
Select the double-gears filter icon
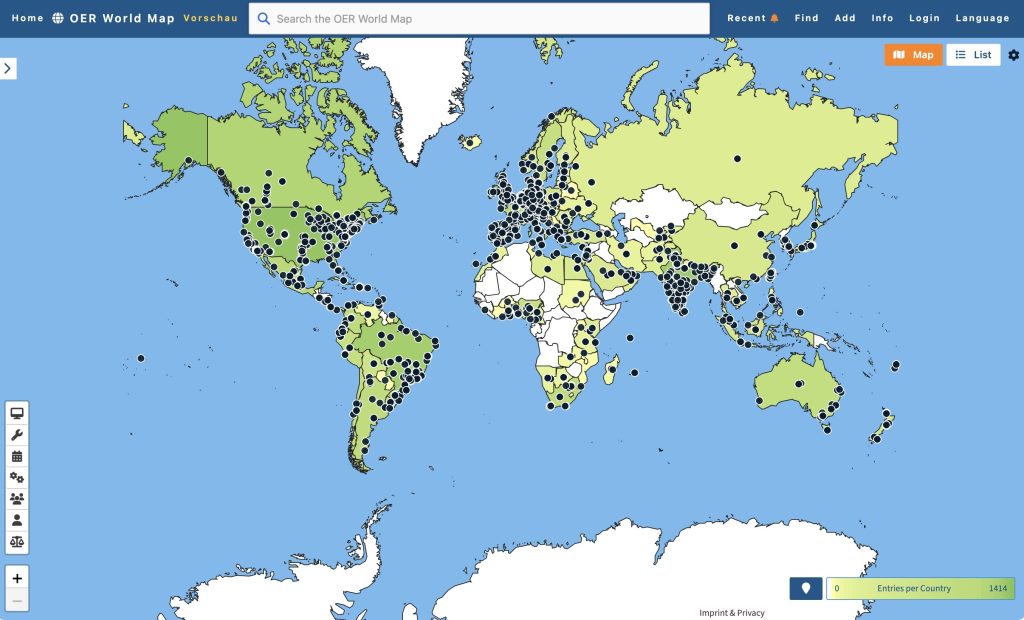click(17, 478)
